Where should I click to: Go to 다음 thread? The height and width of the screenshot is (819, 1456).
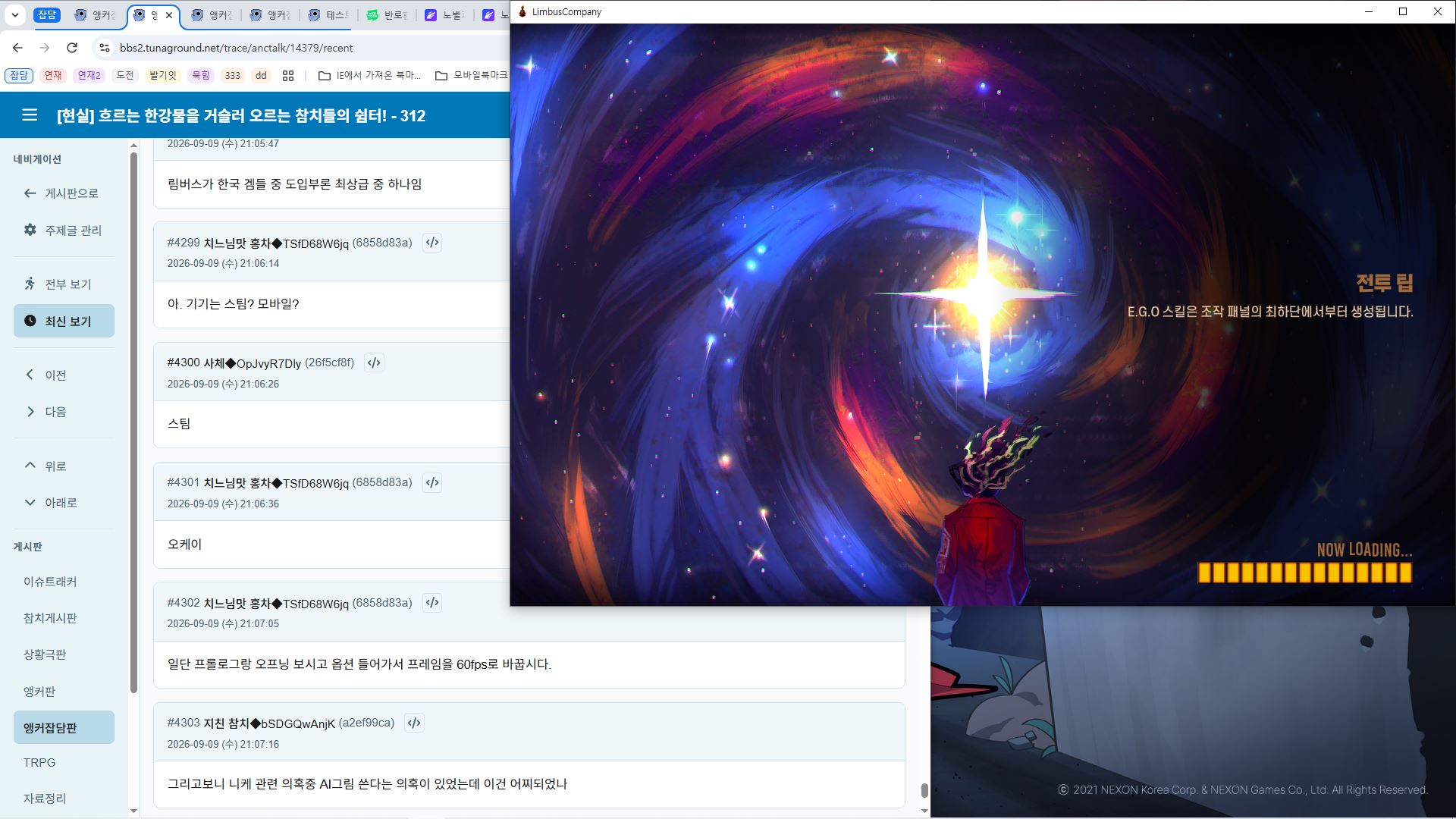[64, 411]
